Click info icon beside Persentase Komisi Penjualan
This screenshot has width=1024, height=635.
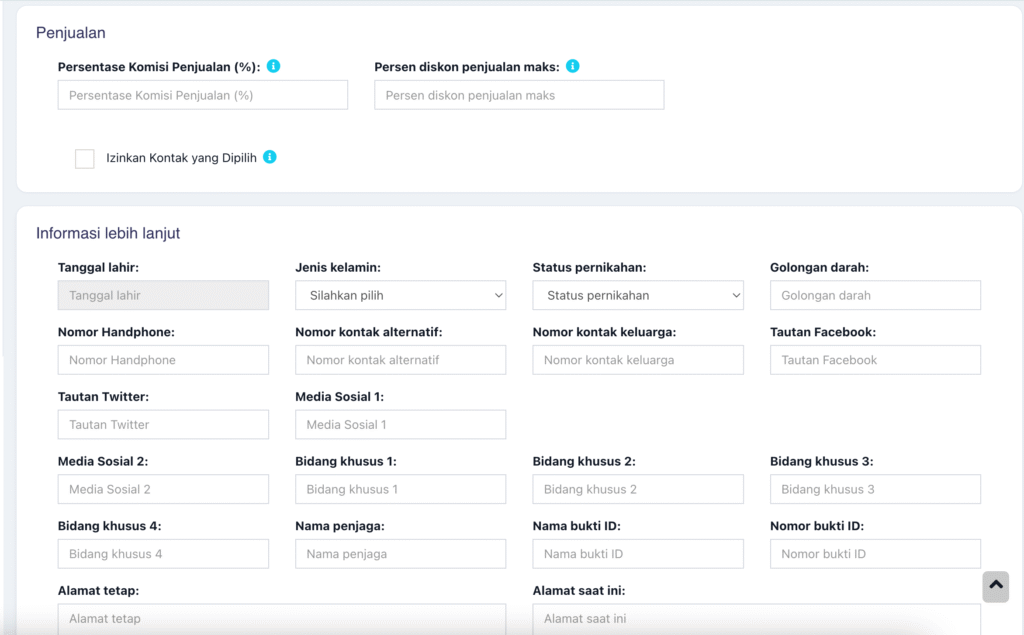[x=273, y=66]
